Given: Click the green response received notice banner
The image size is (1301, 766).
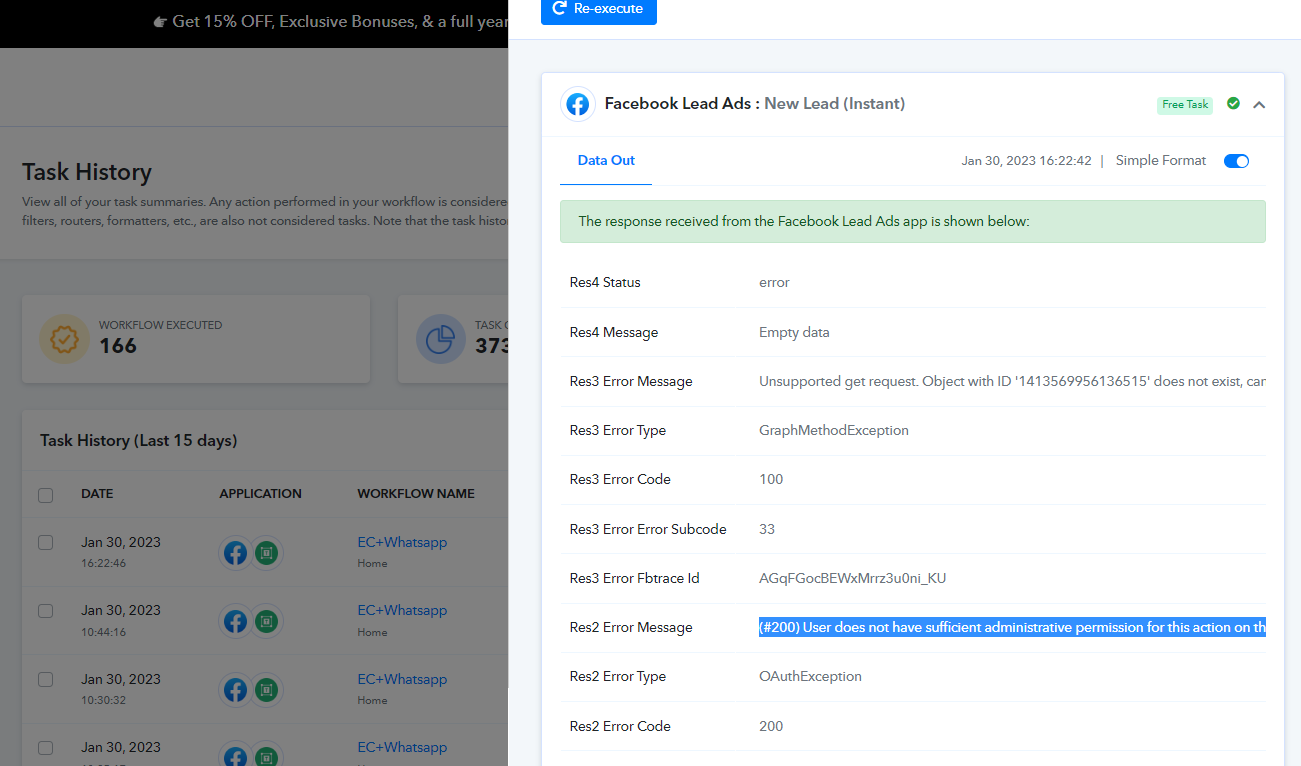Looking at the screenshot, I should pyautogui.click(x=913, y=221).
